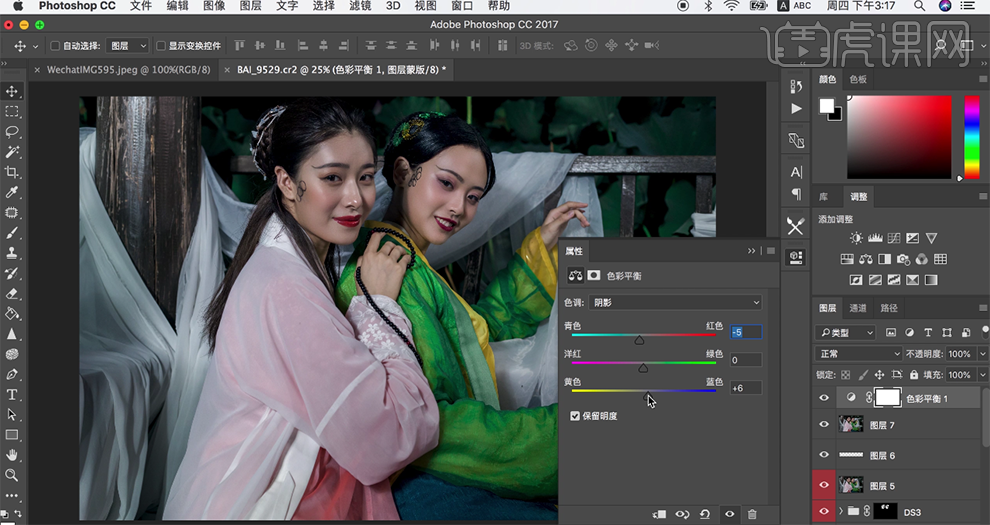990x525 pixels.
Task: Select the Lasso tool
Action: (12, 131)
